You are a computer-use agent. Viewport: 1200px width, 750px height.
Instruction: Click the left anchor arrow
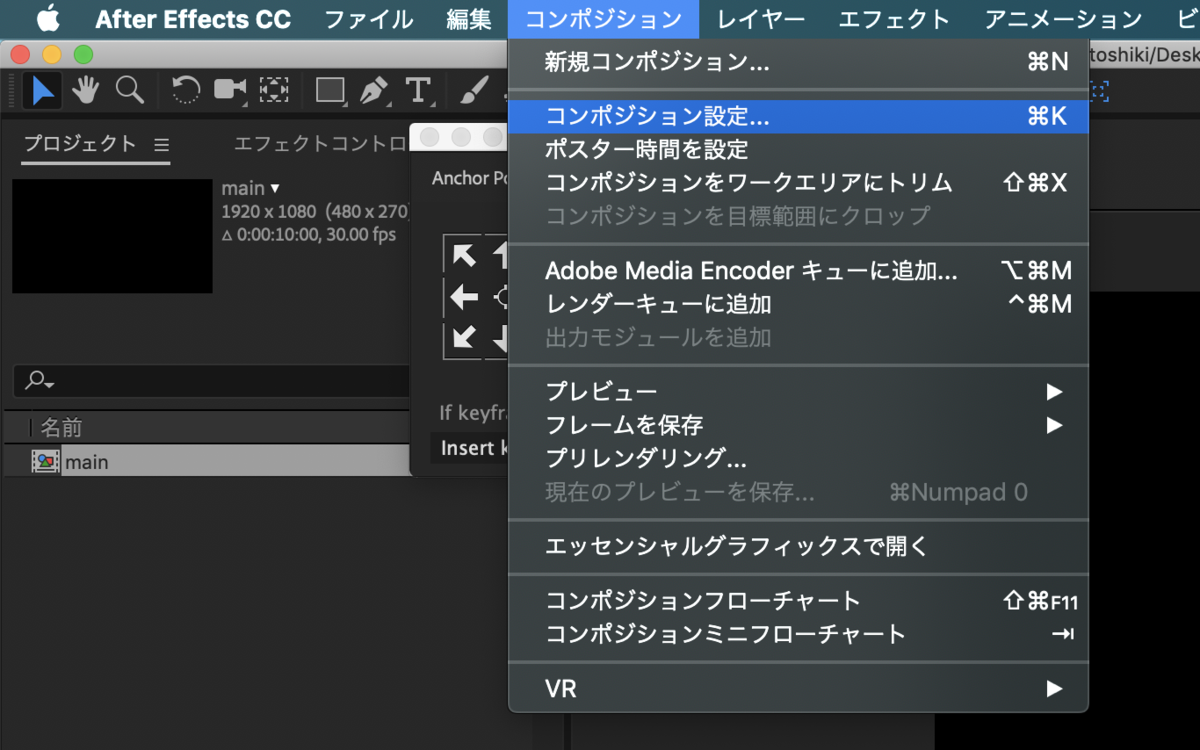pyautogui.click(x=464, y=297)
